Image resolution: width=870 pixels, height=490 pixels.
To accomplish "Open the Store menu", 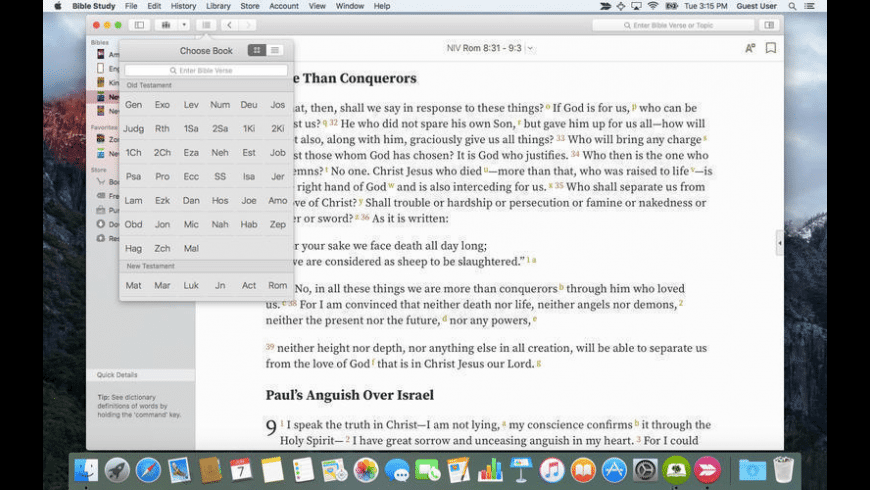I will 250,6.
